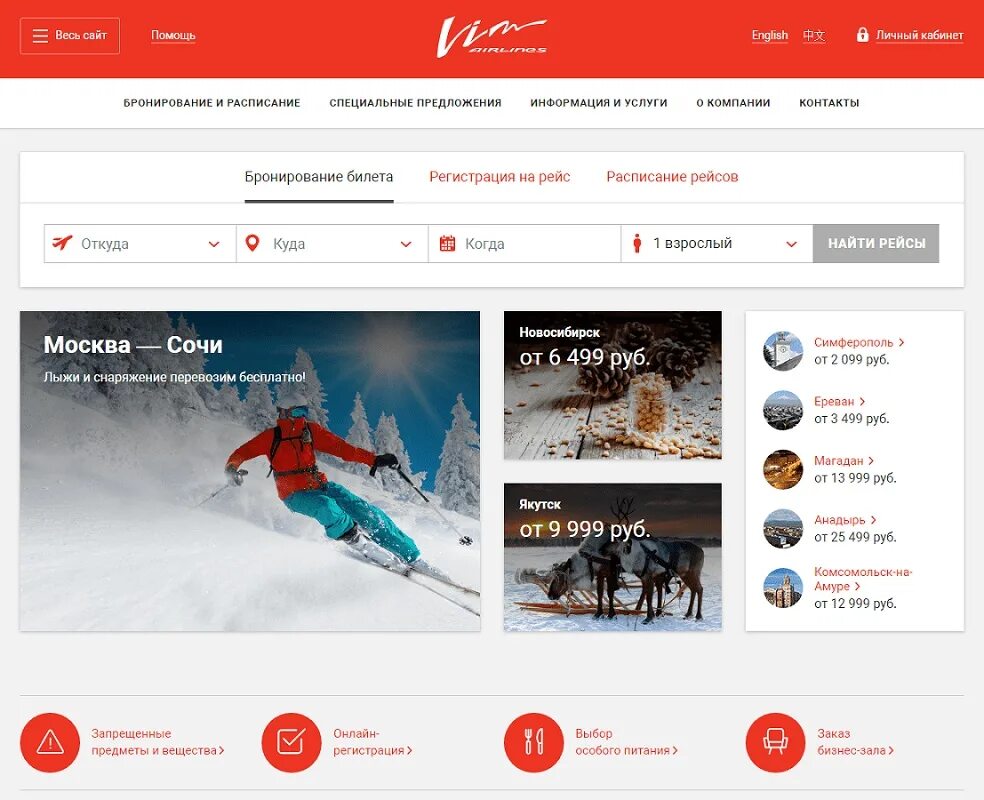
Task: Switch site language to English
Action: click(769, 35)
